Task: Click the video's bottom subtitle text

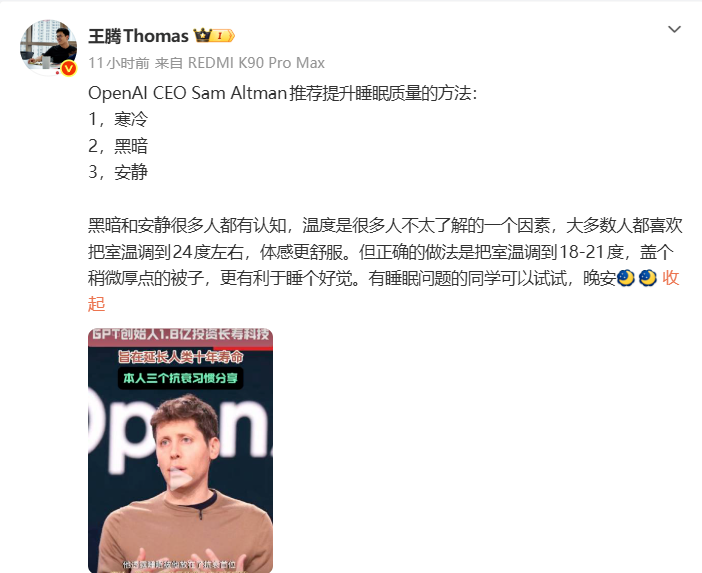Action: point(180,565)
